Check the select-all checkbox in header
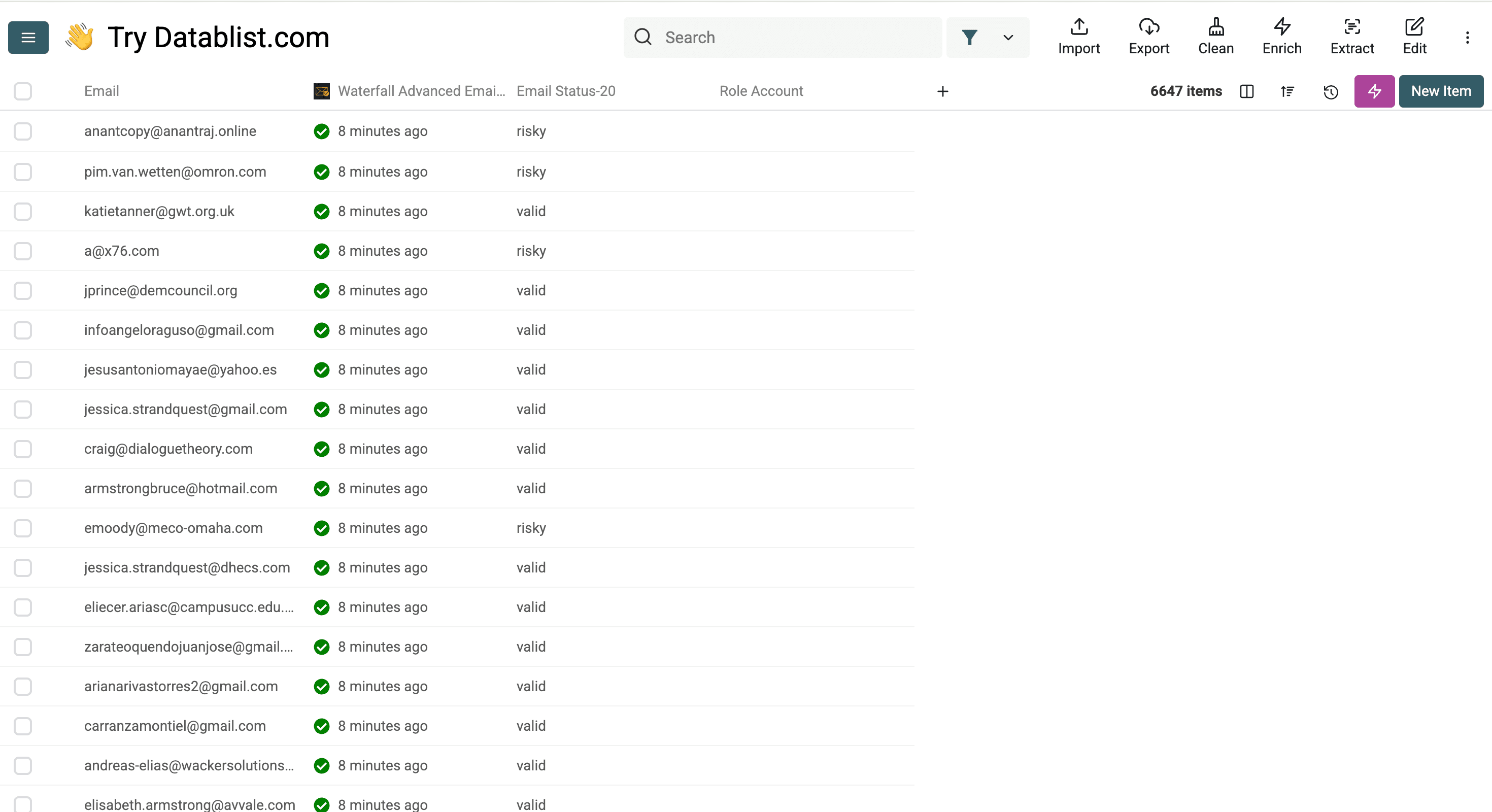The width and height of the screenshot is (1492, 812). pos(23,91)
